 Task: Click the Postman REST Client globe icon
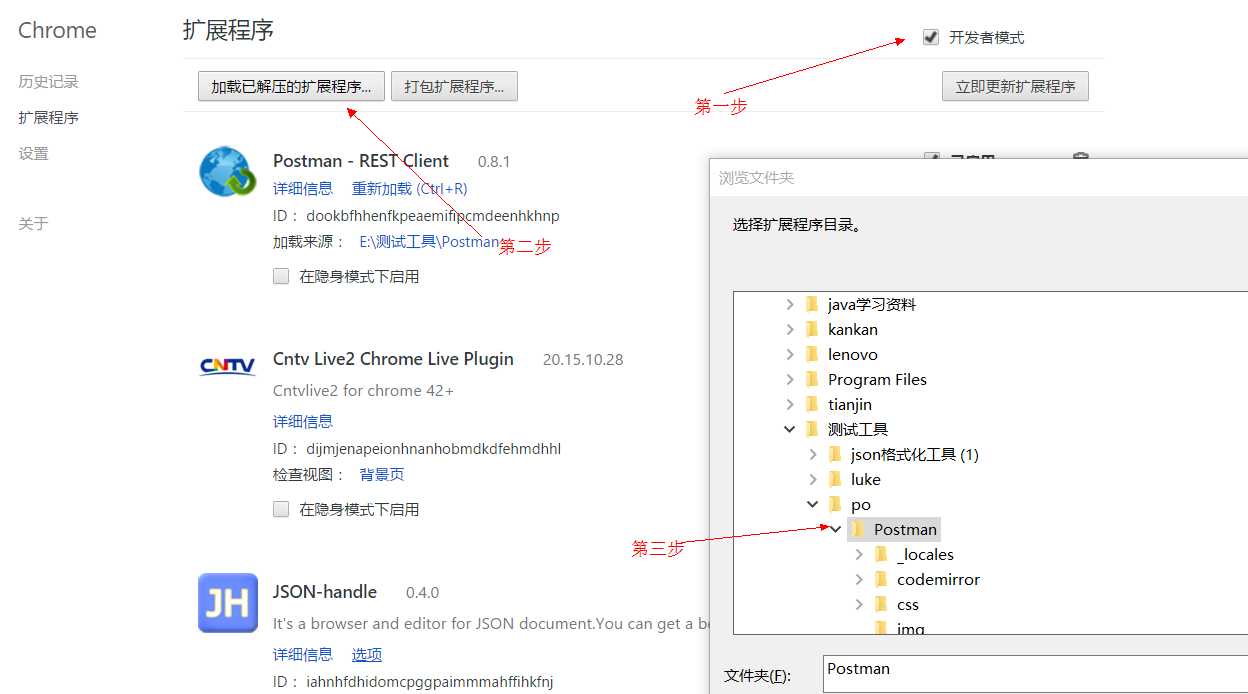click(228, 171)
